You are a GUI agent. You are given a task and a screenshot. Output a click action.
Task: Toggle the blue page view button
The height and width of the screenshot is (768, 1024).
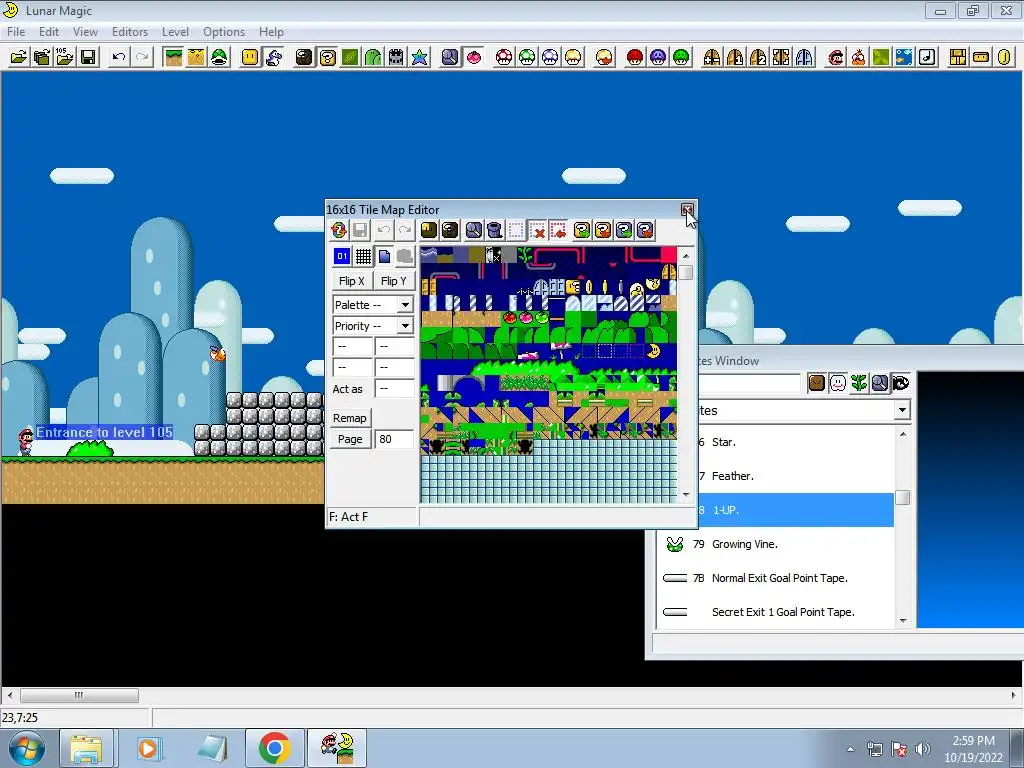pos(384,256)
